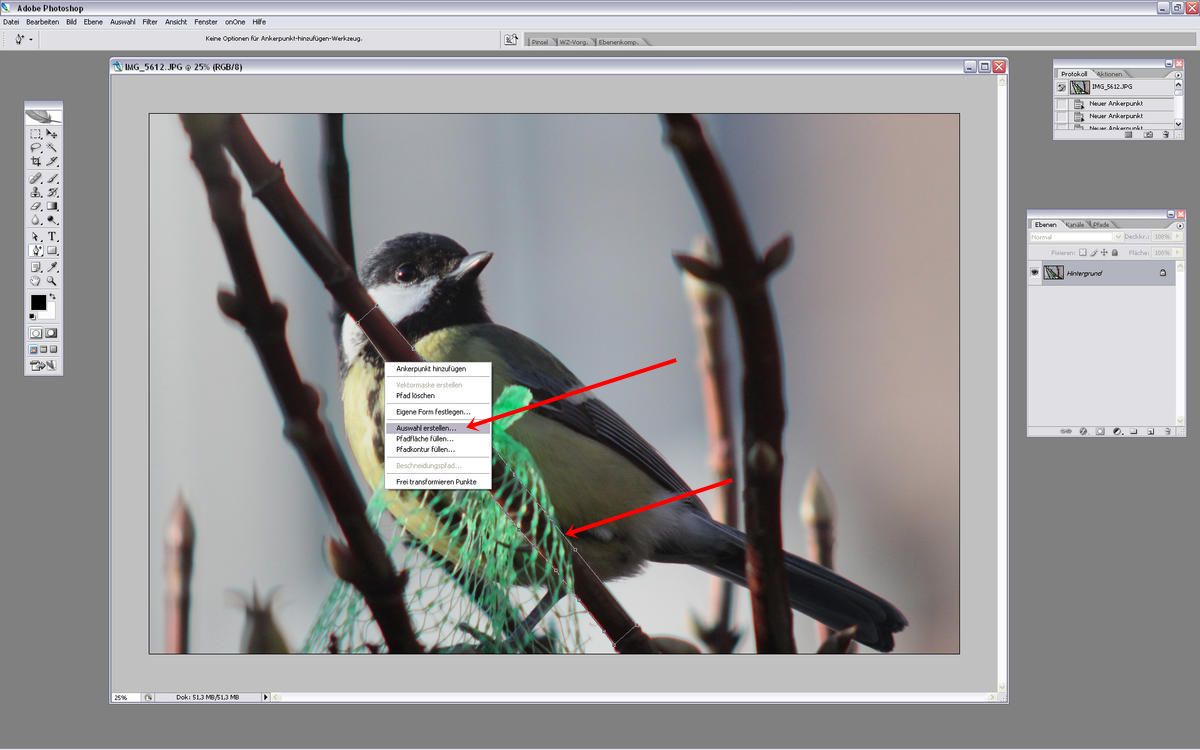The height and width of the screenshot is (750, 1200).
Task: Select the Hand tool
Action: coord(35,280)
